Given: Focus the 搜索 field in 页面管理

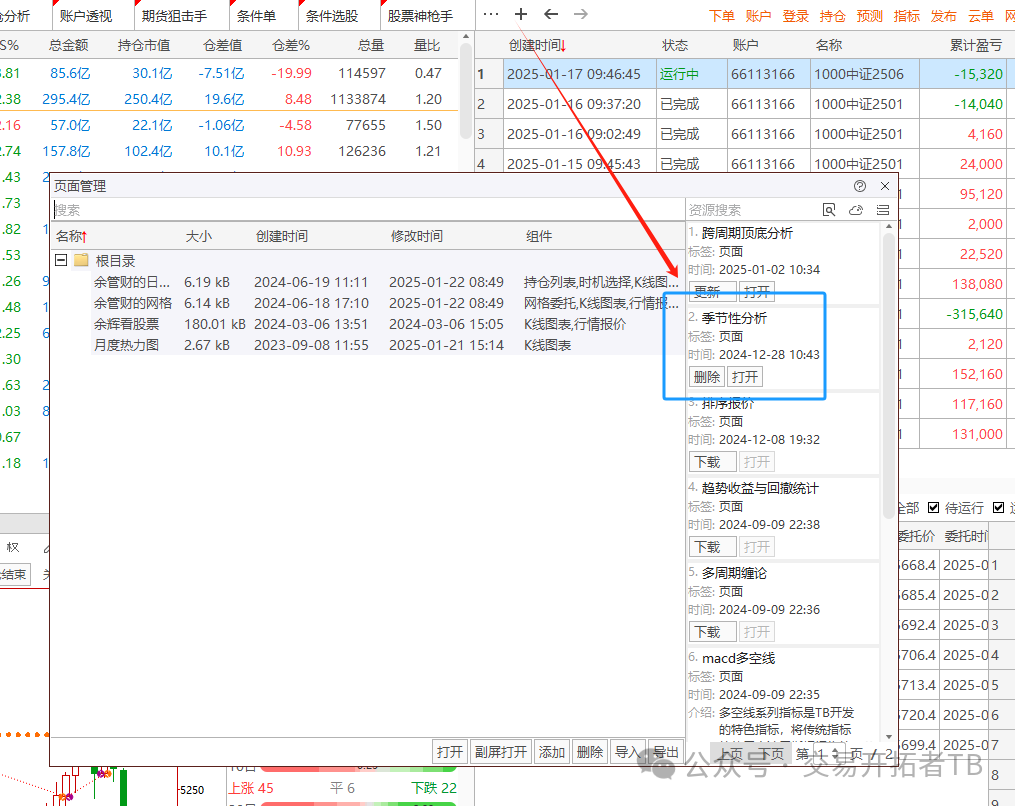Looking at the screenshot, I should 368,210.
